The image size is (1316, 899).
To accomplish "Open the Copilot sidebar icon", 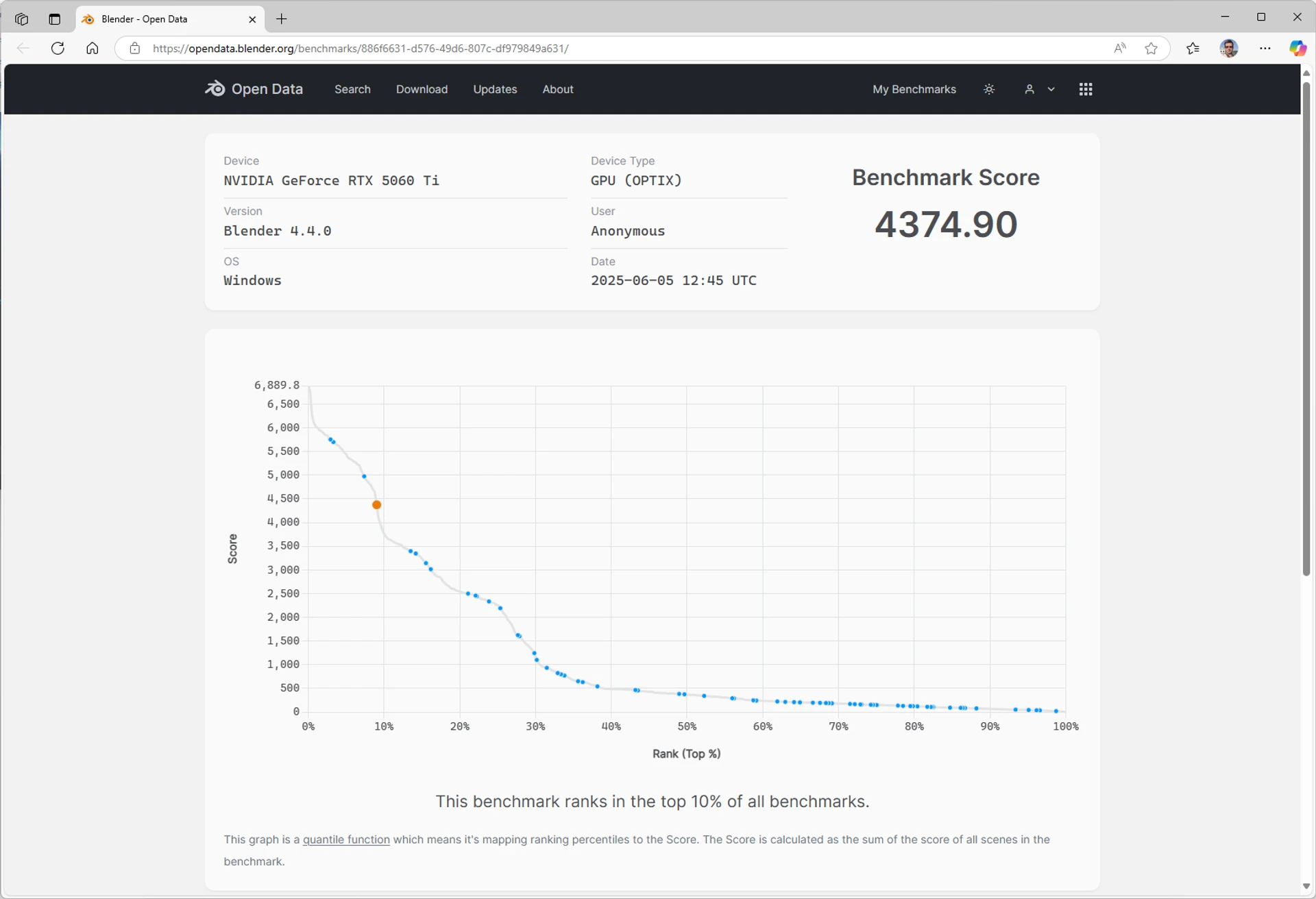I will [1297, 48].
